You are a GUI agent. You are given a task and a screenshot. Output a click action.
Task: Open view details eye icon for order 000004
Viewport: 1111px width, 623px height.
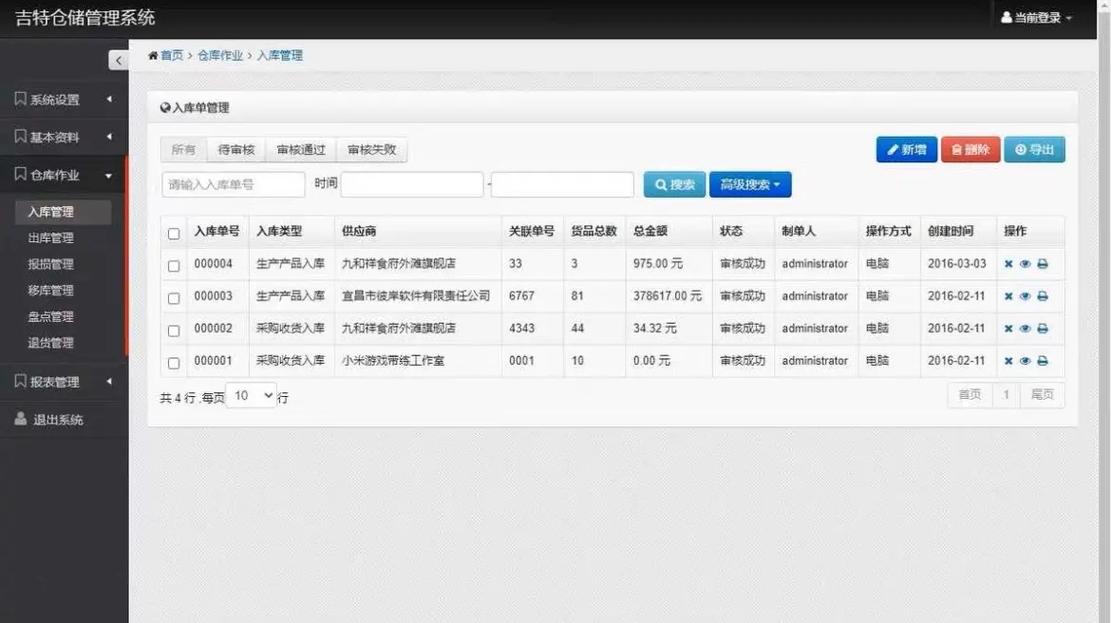pyautogui.click(x=1025, y=264)
